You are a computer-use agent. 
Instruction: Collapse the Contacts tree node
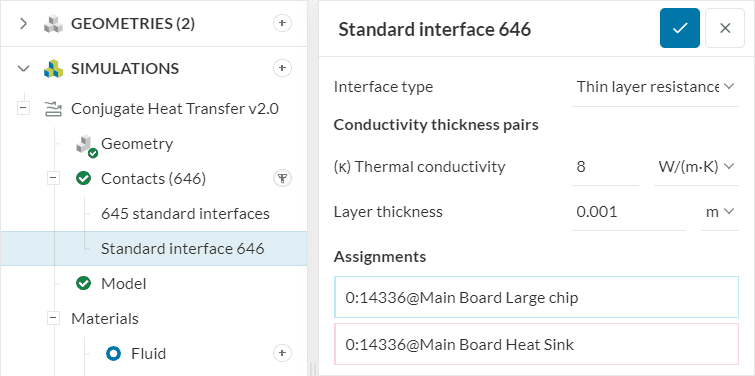54,179
